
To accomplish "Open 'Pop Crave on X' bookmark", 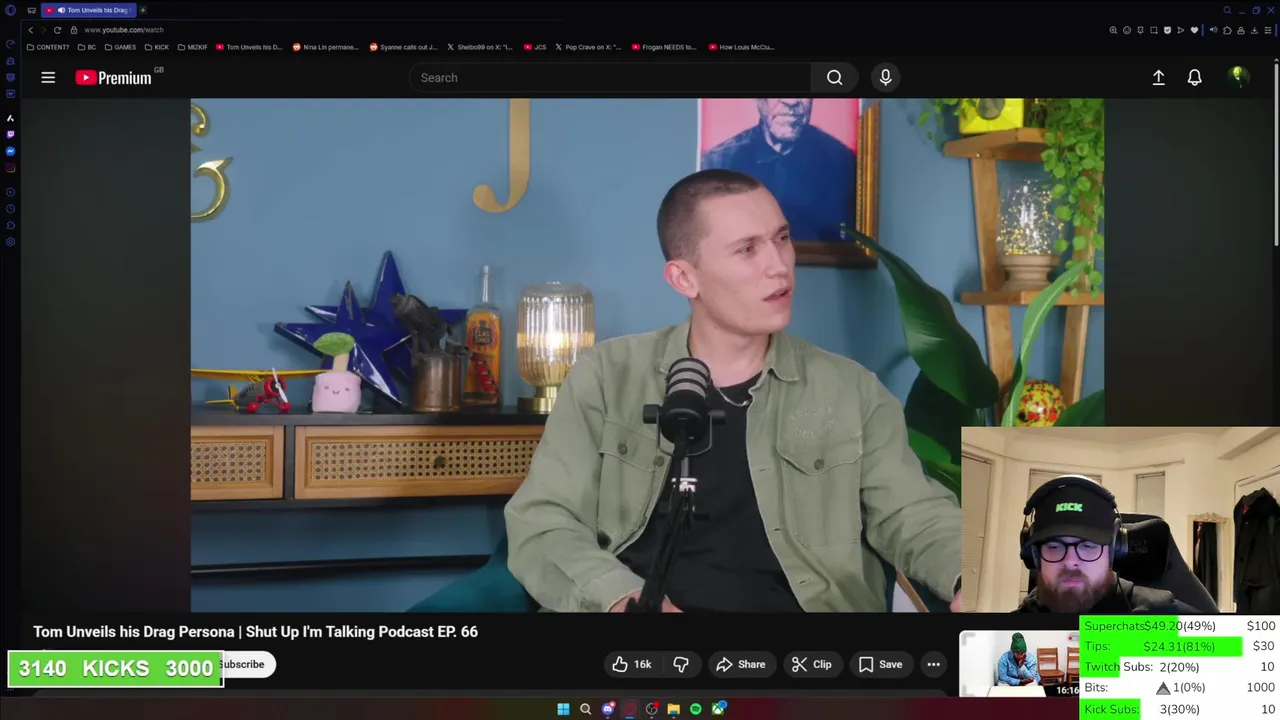I will [588, 47].
